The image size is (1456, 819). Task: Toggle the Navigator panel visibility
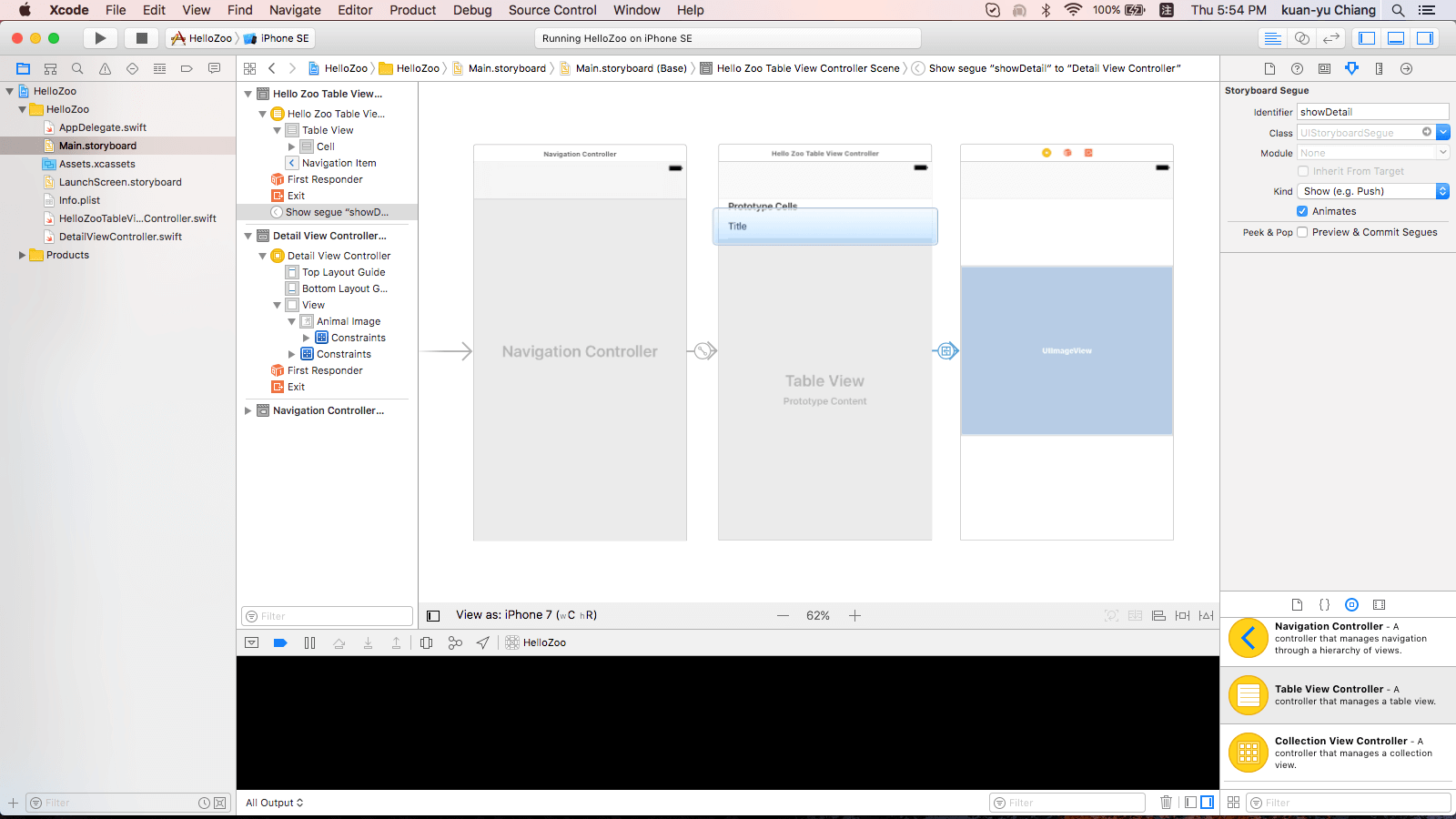(x=1367, y=38)
